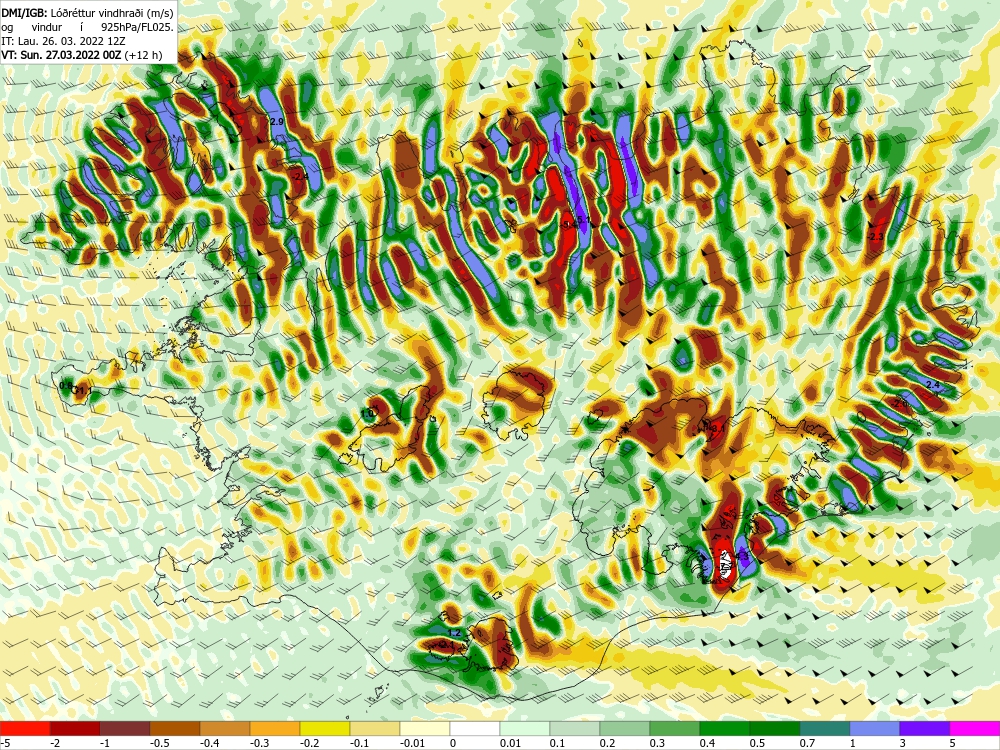The height and width of the screenshot is (750, 1000).
Task: Click the soft green legend swatch above 0.2
Action: (625, 728)
